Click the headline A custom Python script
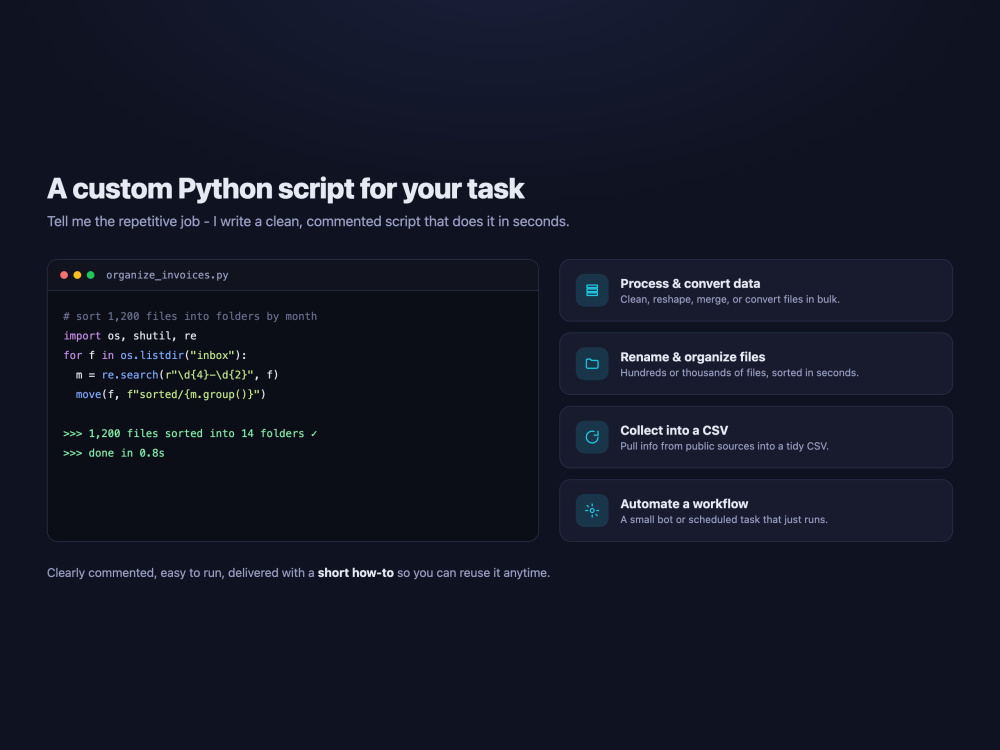Viewport: 1000px width, 750px height. pos(286,189)
